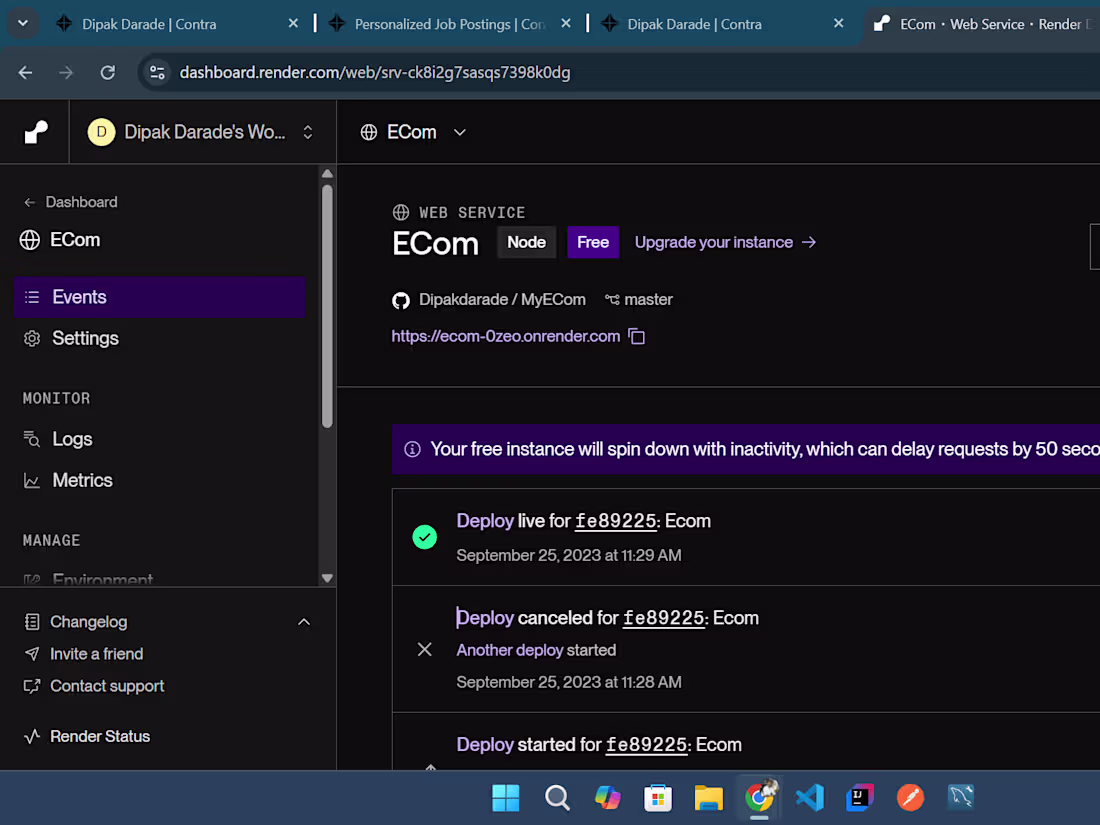Open commit fe89225 in deploy live event

click(615, 521)
